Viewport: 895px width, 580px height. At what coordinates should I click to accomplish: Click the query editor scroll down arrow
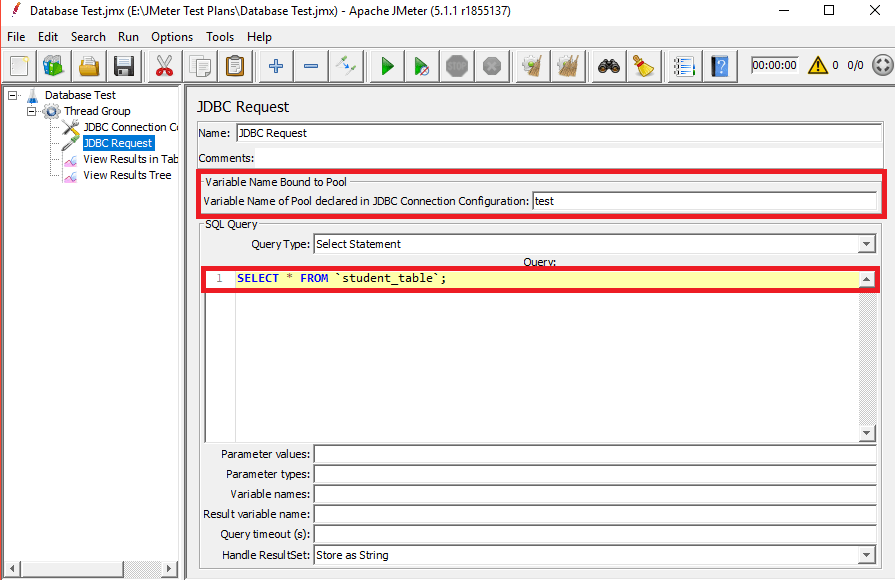tap(867, 433)
